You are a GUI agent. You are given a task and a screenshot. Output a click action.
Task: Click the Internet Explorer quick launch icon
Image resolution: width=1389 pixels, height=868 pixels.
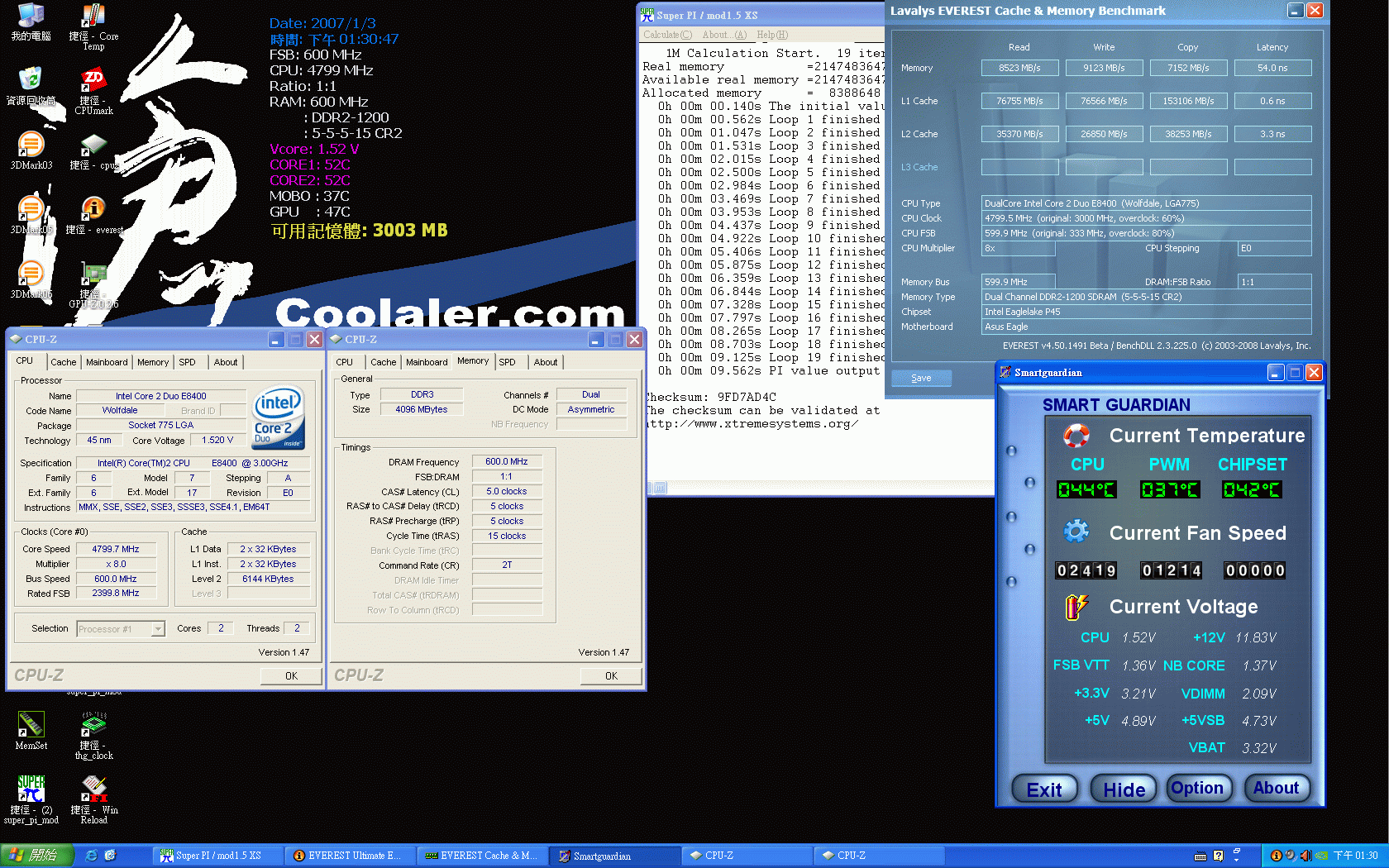[92, 856]
